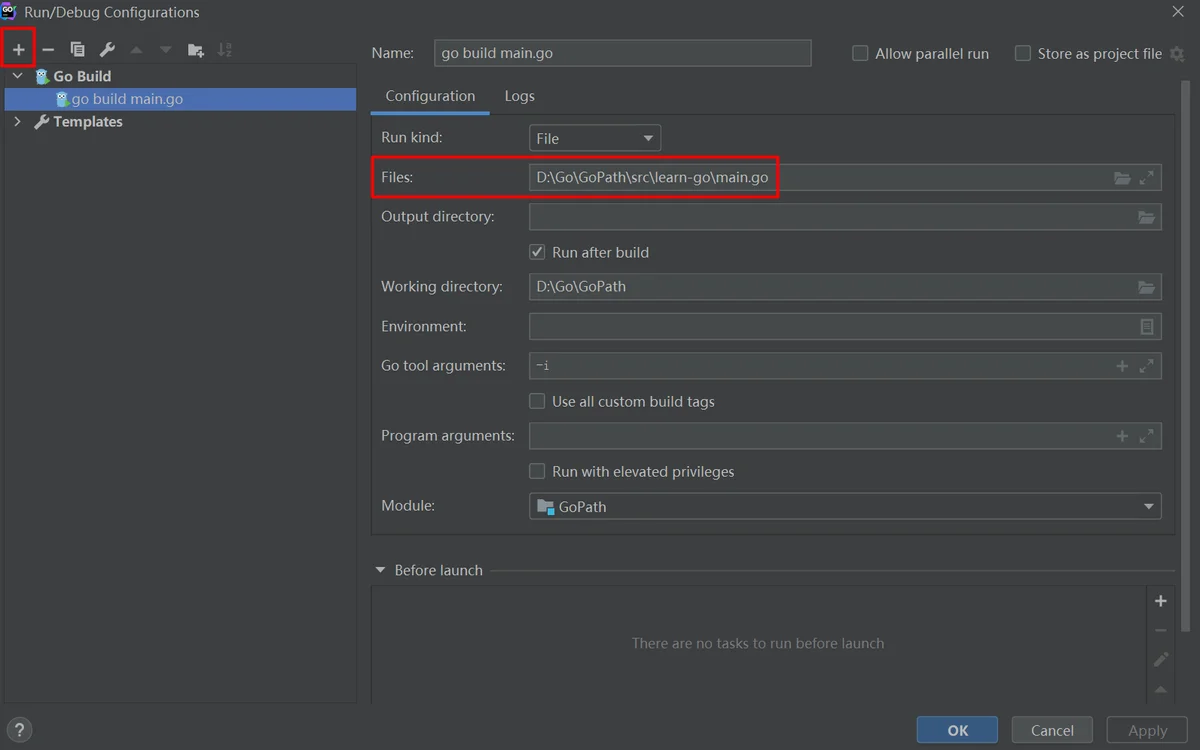Click the Add New Configuration plus icon
Viewport: 1200px width, 750px height.
click(18, 49)
